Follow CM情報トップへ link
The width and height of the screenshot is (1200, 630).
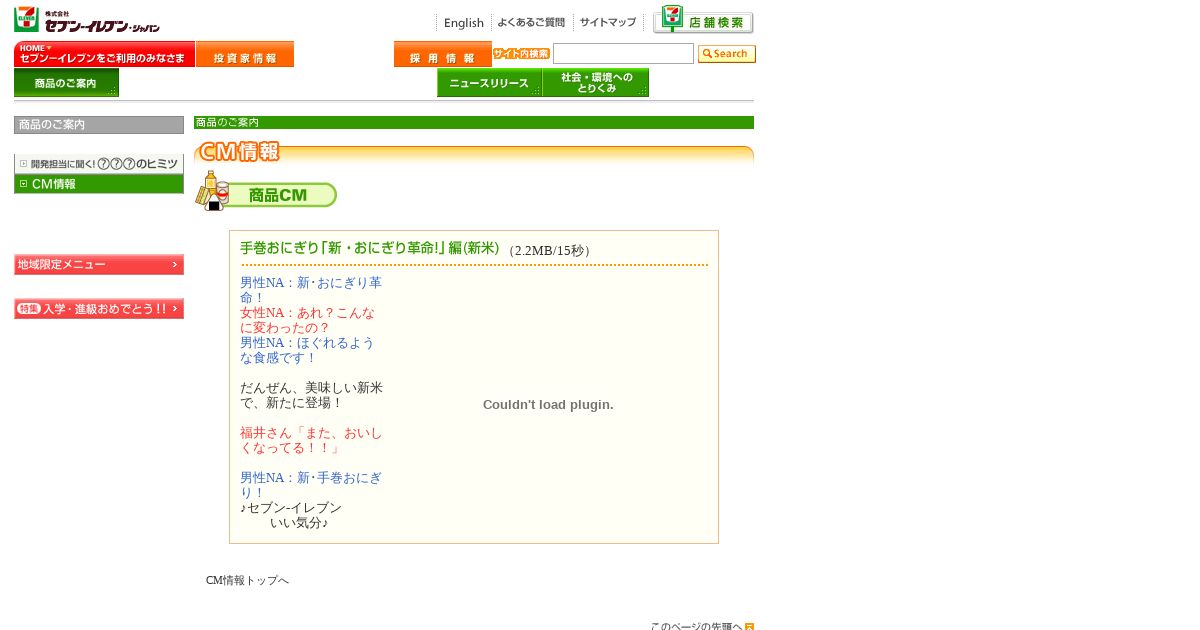tap(247, 581)
